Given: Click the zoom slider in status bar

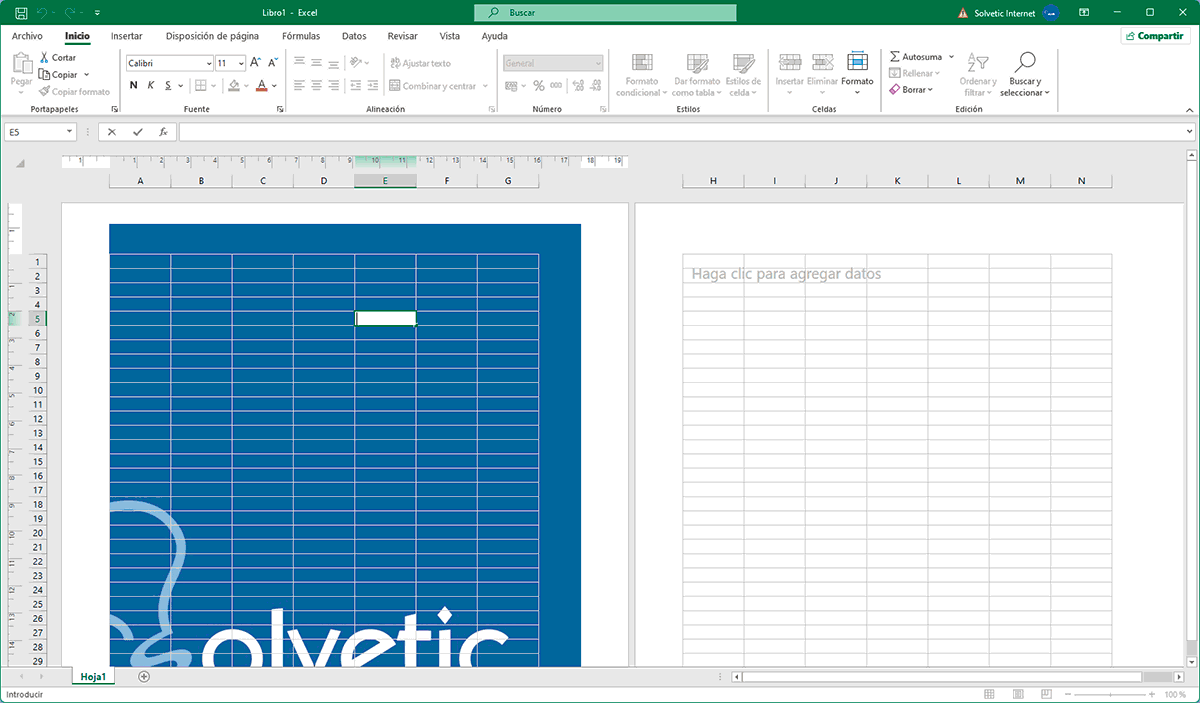Looking at the screenshot, I should click(1110, 694).
